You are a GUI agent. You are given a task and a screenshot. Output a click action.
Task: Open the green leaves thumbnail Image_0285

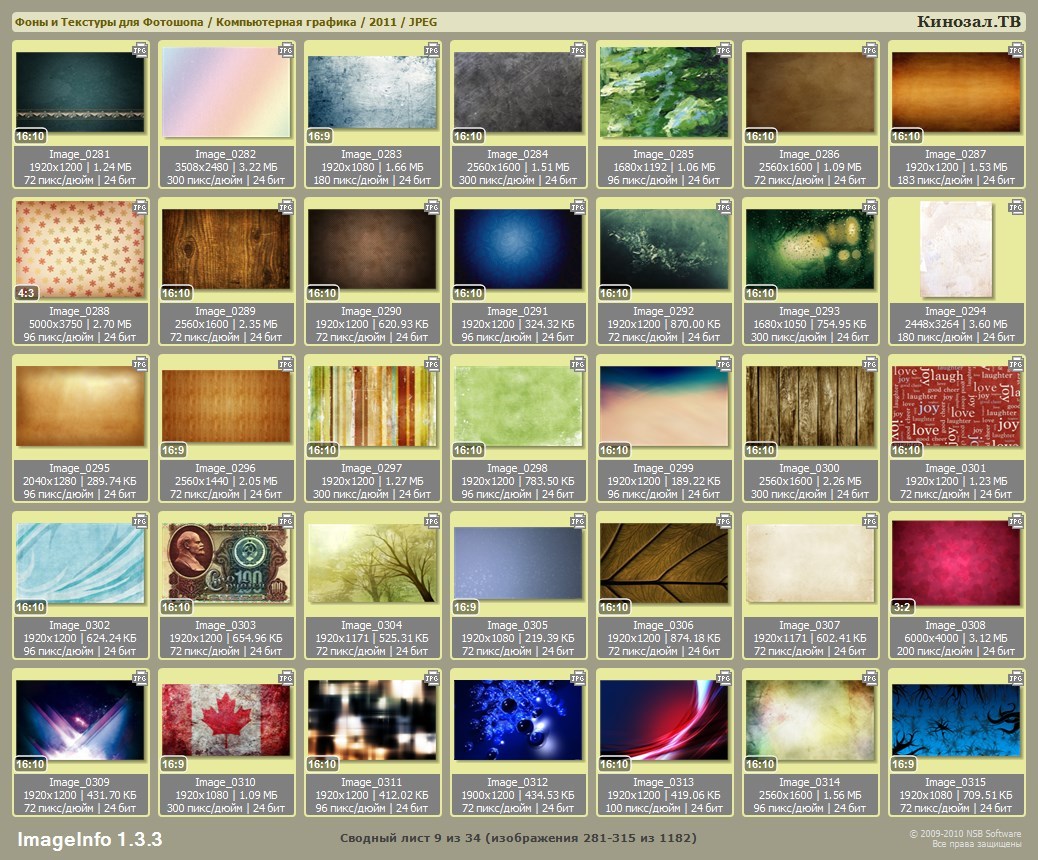664,92
